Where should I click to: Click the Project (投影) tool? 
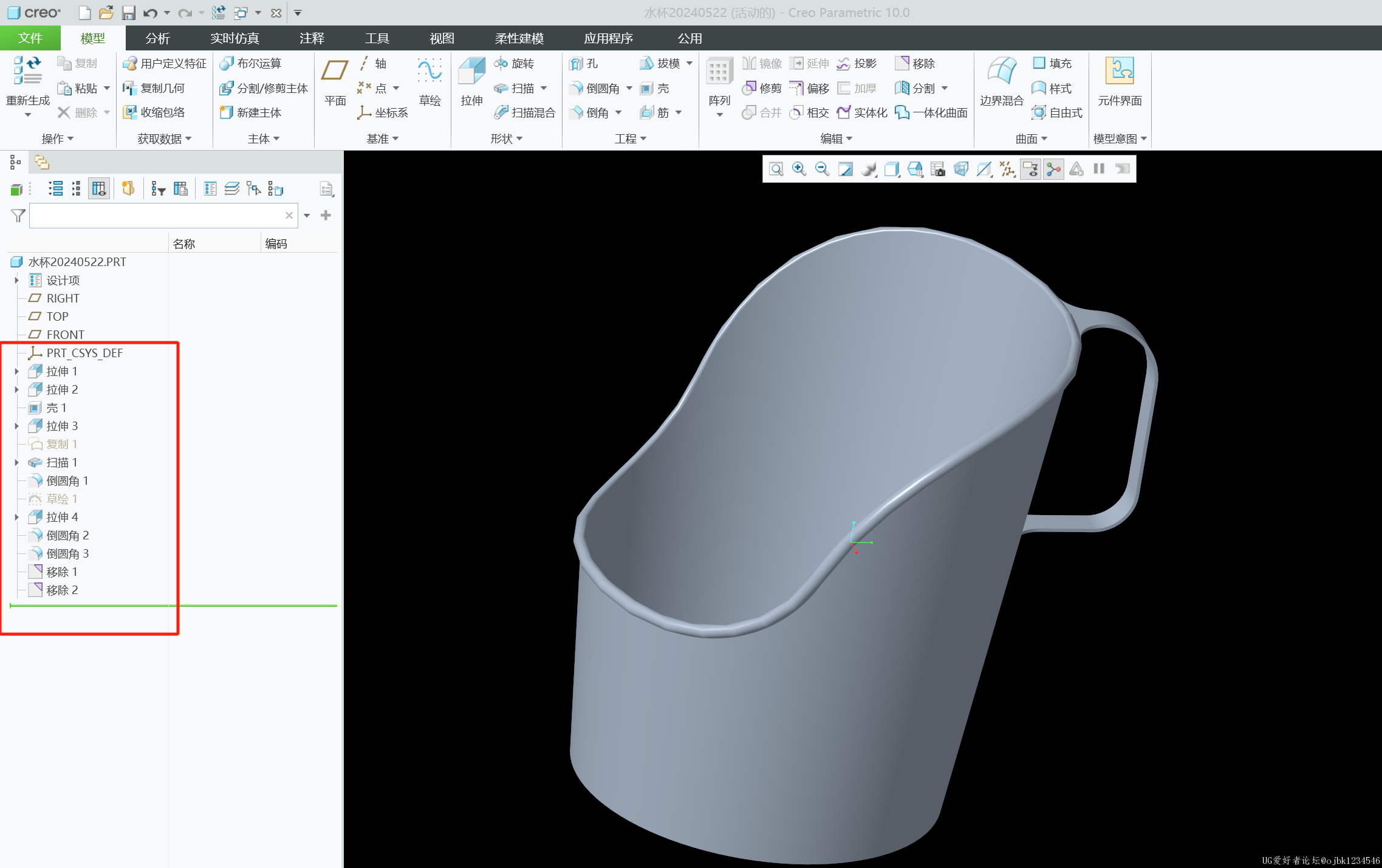click(x=857, y=64)
